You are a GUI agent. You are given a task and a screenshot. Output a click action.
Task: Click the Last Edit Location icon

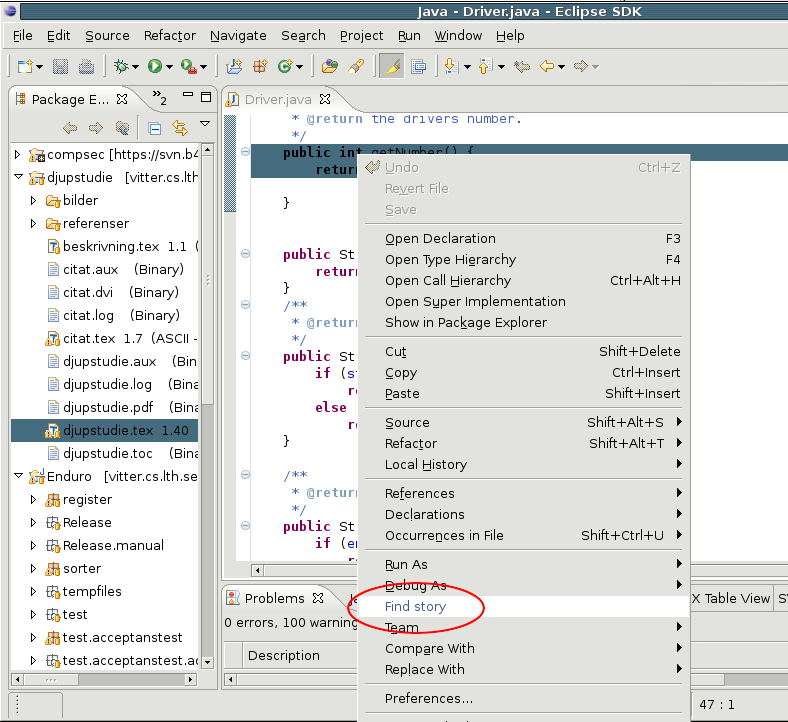[x=522, y=66]
